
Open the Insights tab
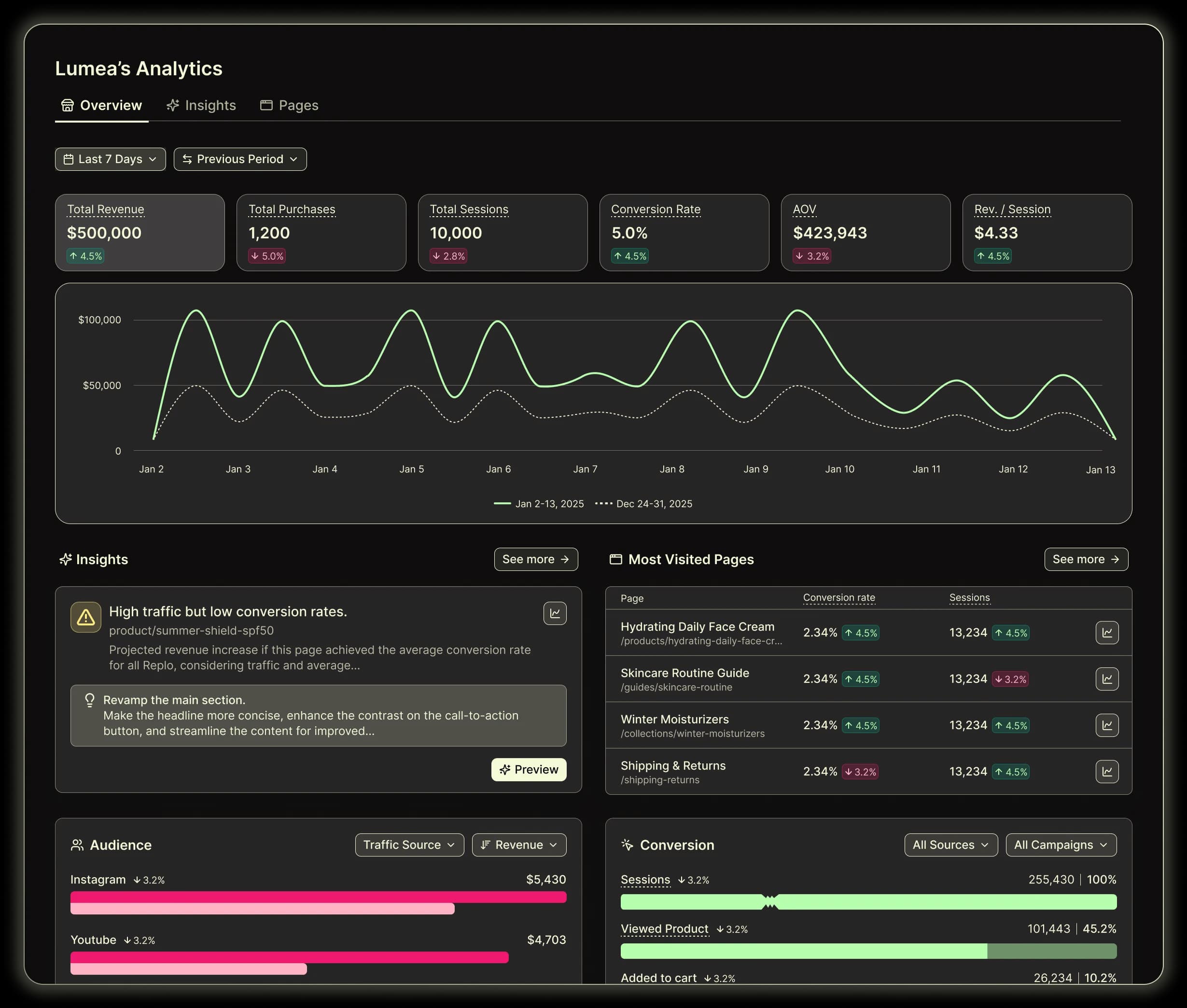click(201, 106)
